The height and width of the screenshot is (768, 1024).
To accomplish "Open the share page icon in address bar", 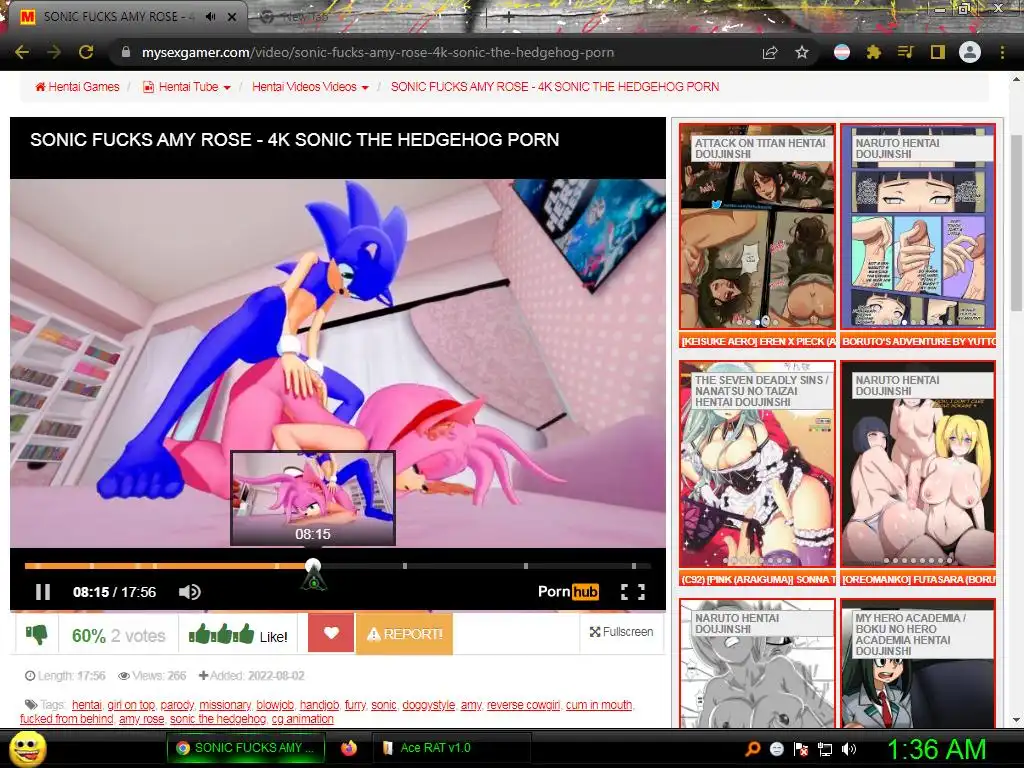I will click(770, 52).
